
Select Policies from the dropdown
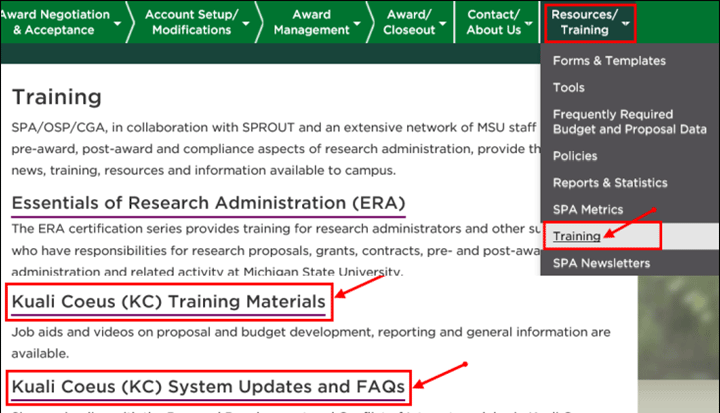tap(575, 156)
